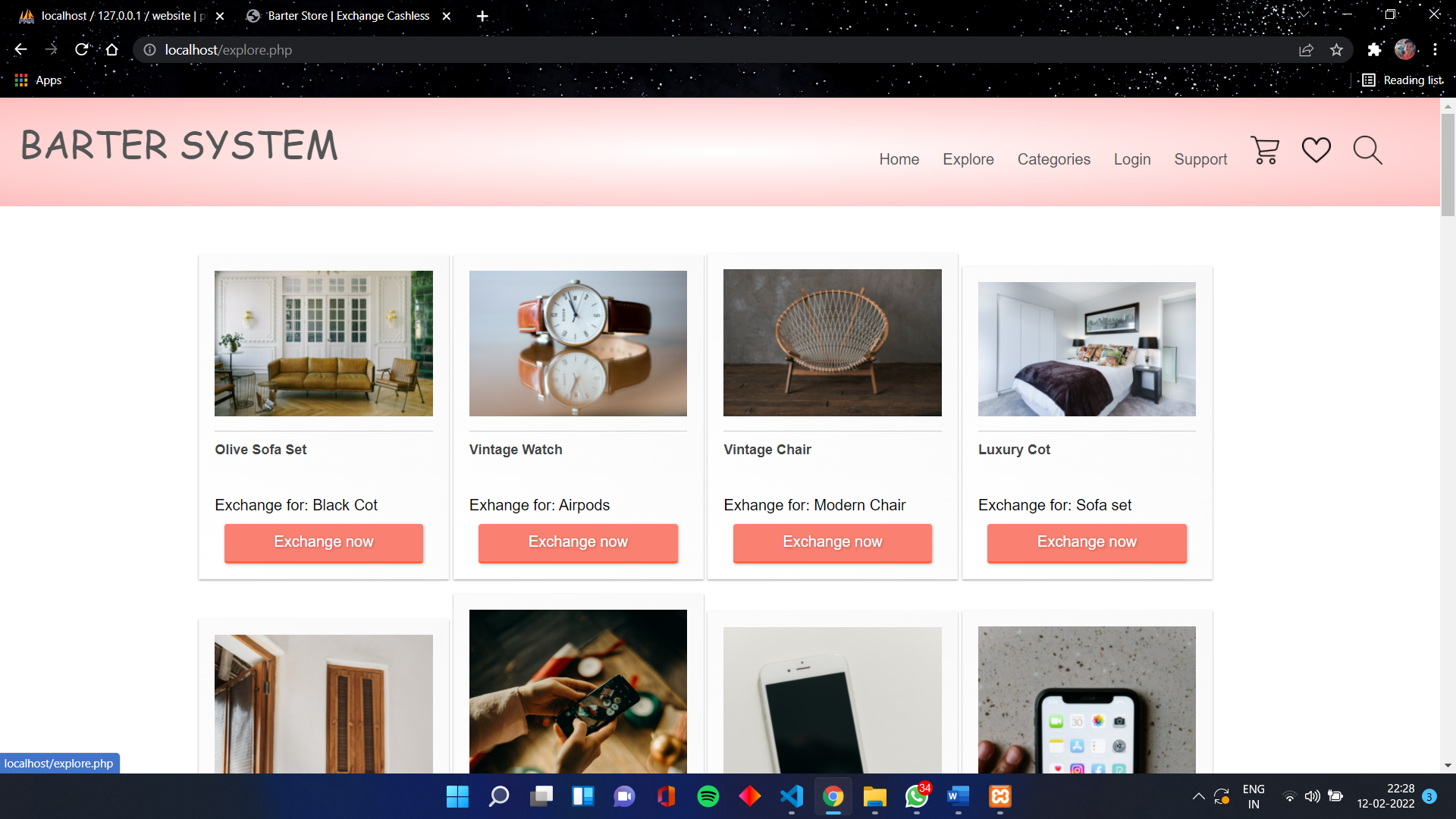
Task: Open the shopping cart icon
Action: click(x=1264, y=150)
